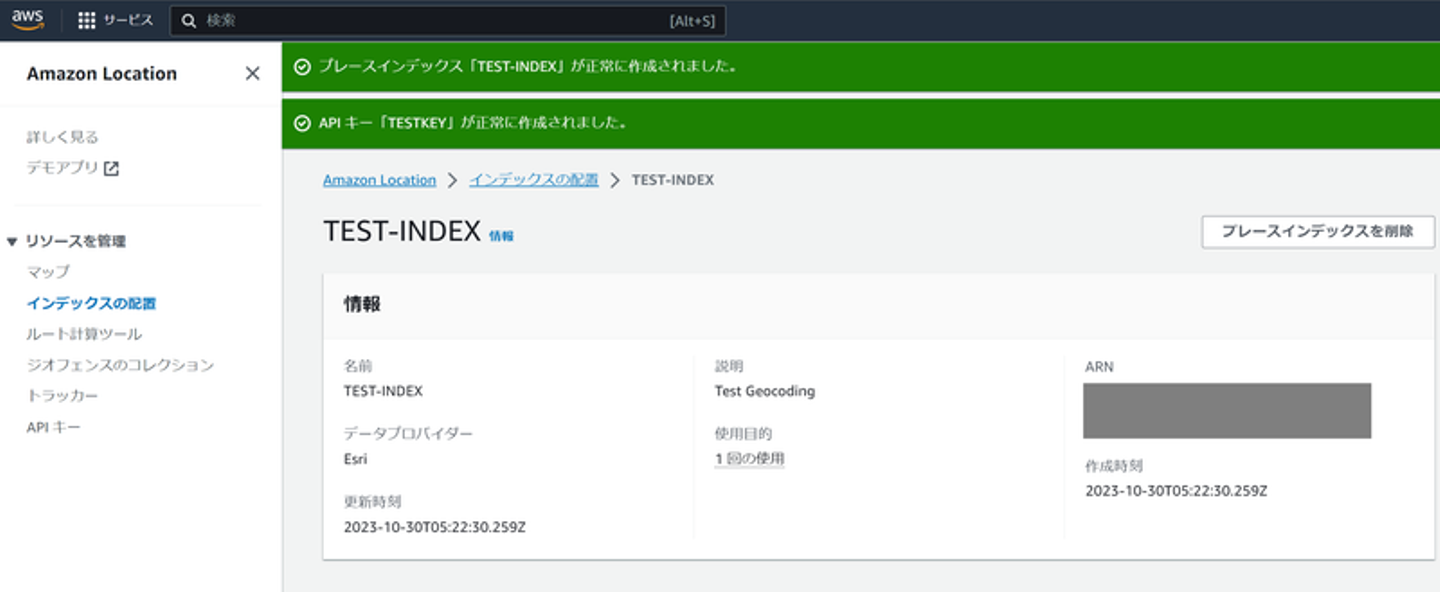Open API キー in sidebar

(54, 427)
